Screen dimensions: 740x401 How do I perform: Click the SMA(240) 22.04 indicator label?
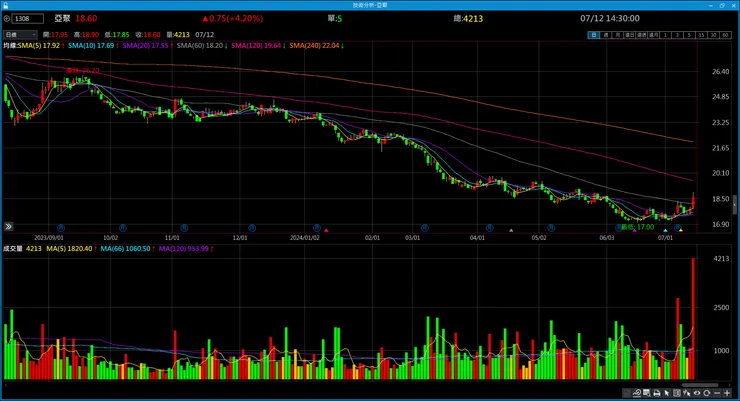(x=314, y=46)
